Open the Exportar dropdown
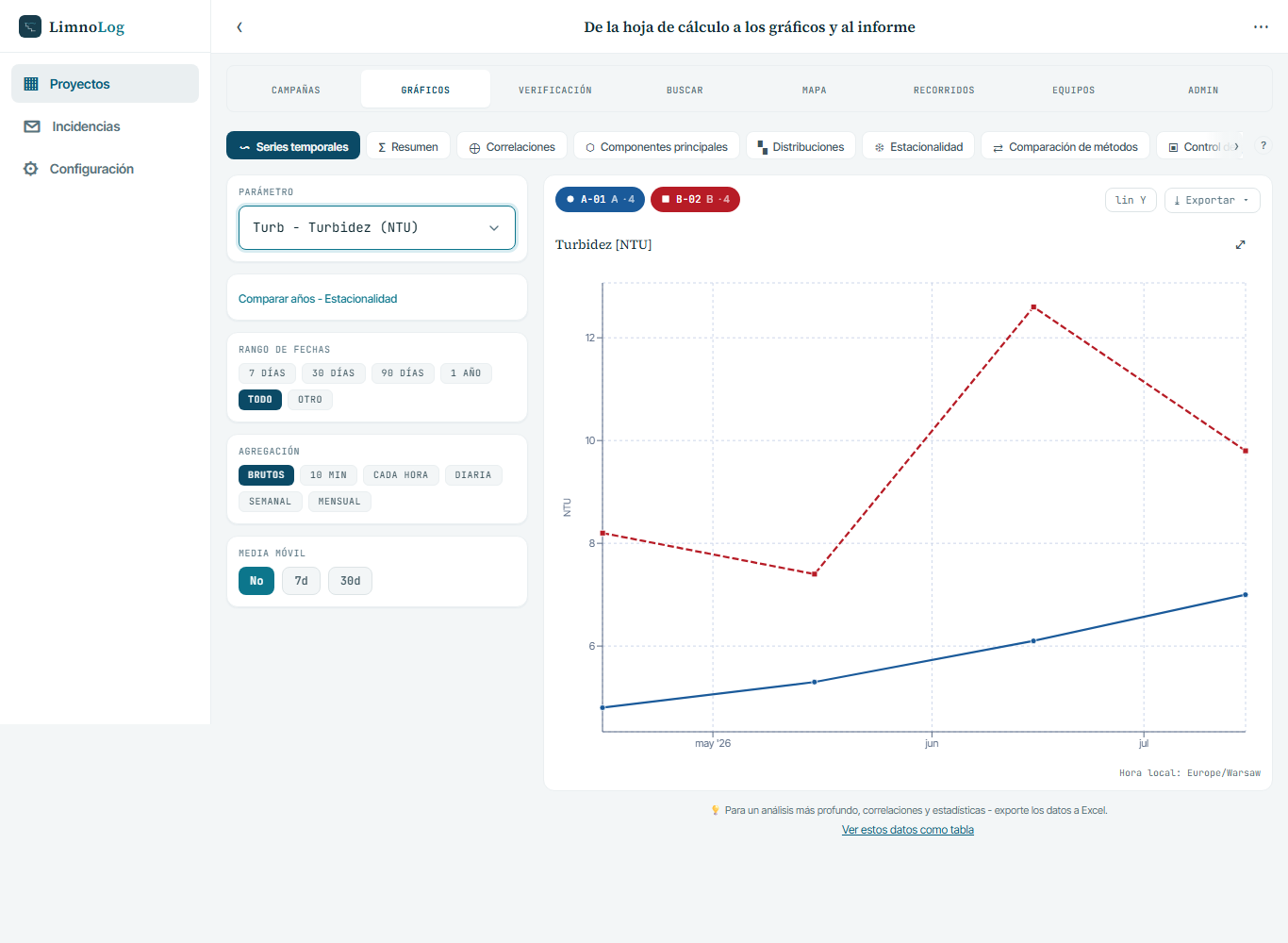The image size is (1288, 943). coord(1213,200)
